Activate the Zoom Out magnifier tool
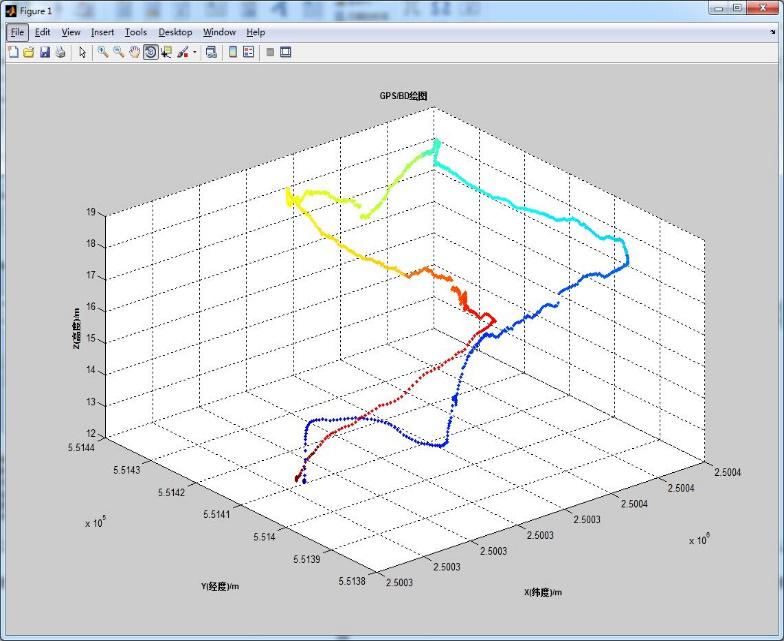784x641 pixels. click(x=118, y=52)
